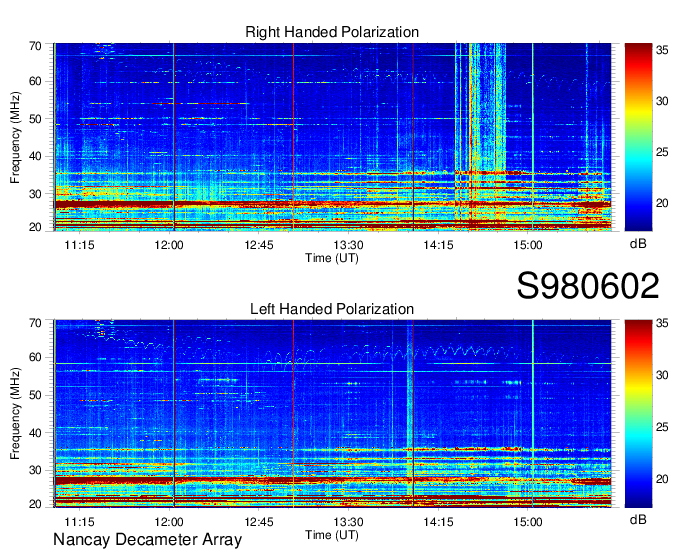Click the 30 dB label on the Left Handed colorbar

pyautogui.click(x=662, y=375)
